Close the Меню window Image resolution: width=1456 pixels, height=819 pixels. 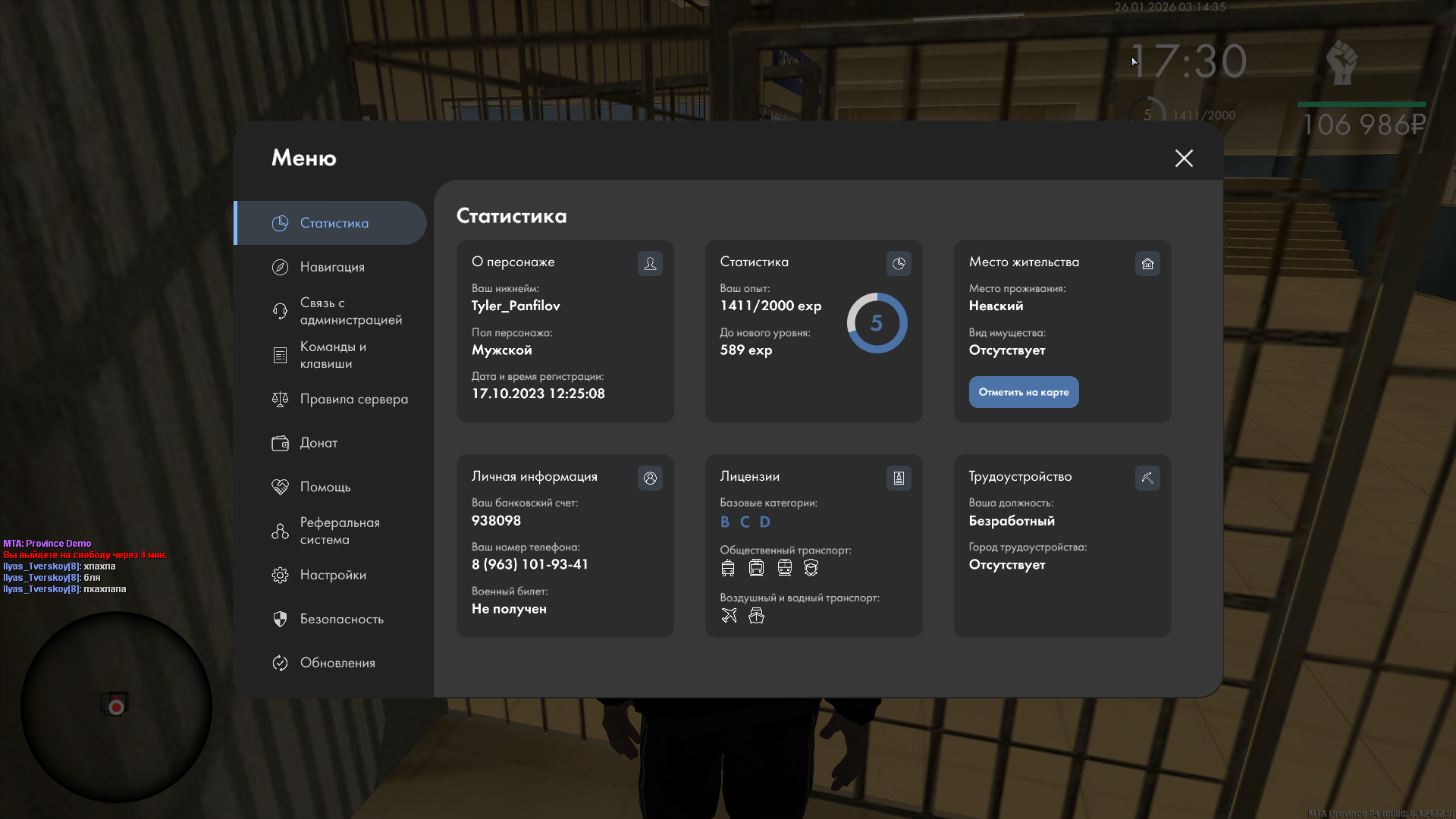[x=1184, y=158]
